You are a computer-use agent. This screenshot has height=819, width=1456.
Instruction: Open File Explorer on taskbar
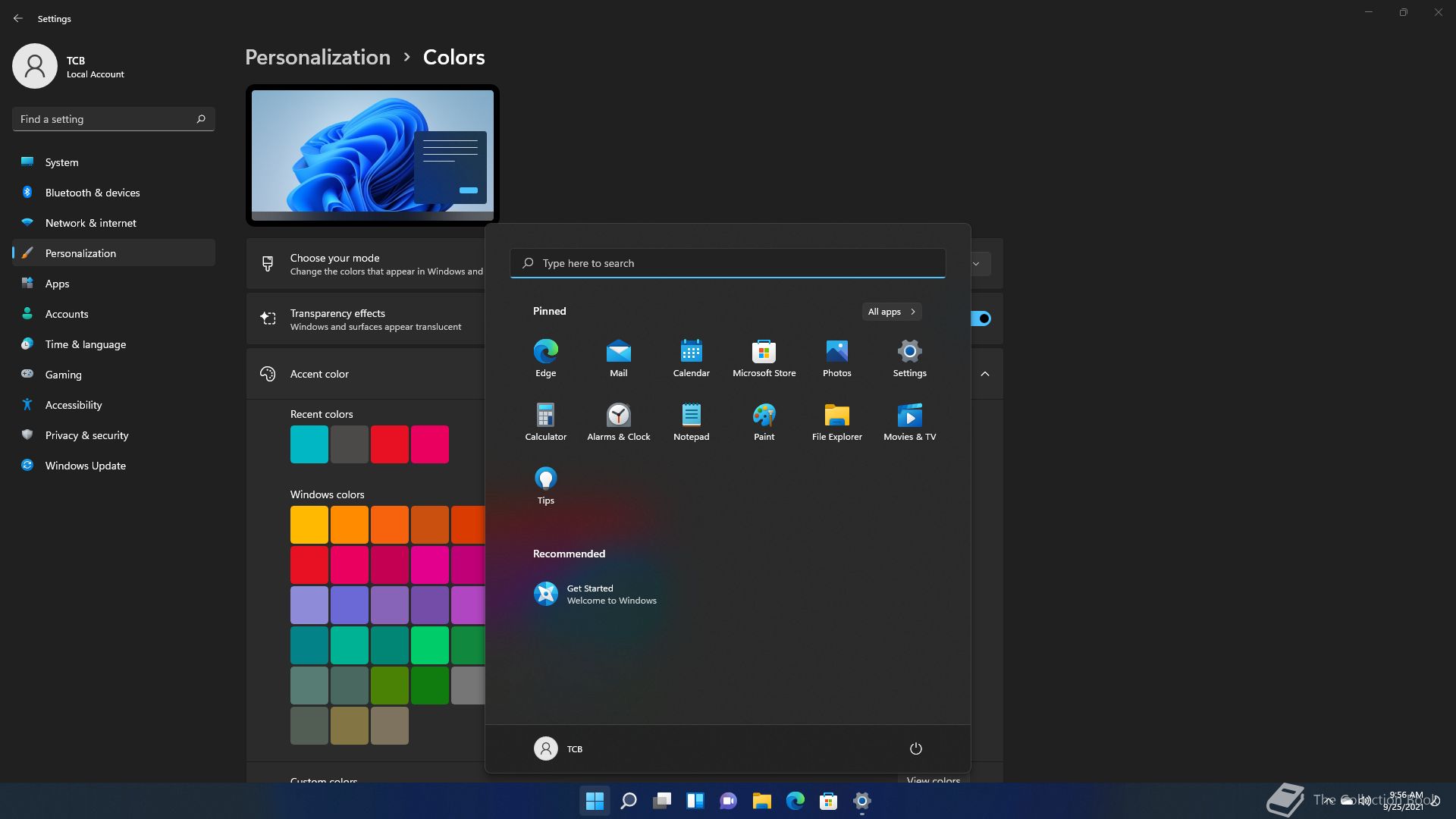pyautogui.click(x=761, y=801)
